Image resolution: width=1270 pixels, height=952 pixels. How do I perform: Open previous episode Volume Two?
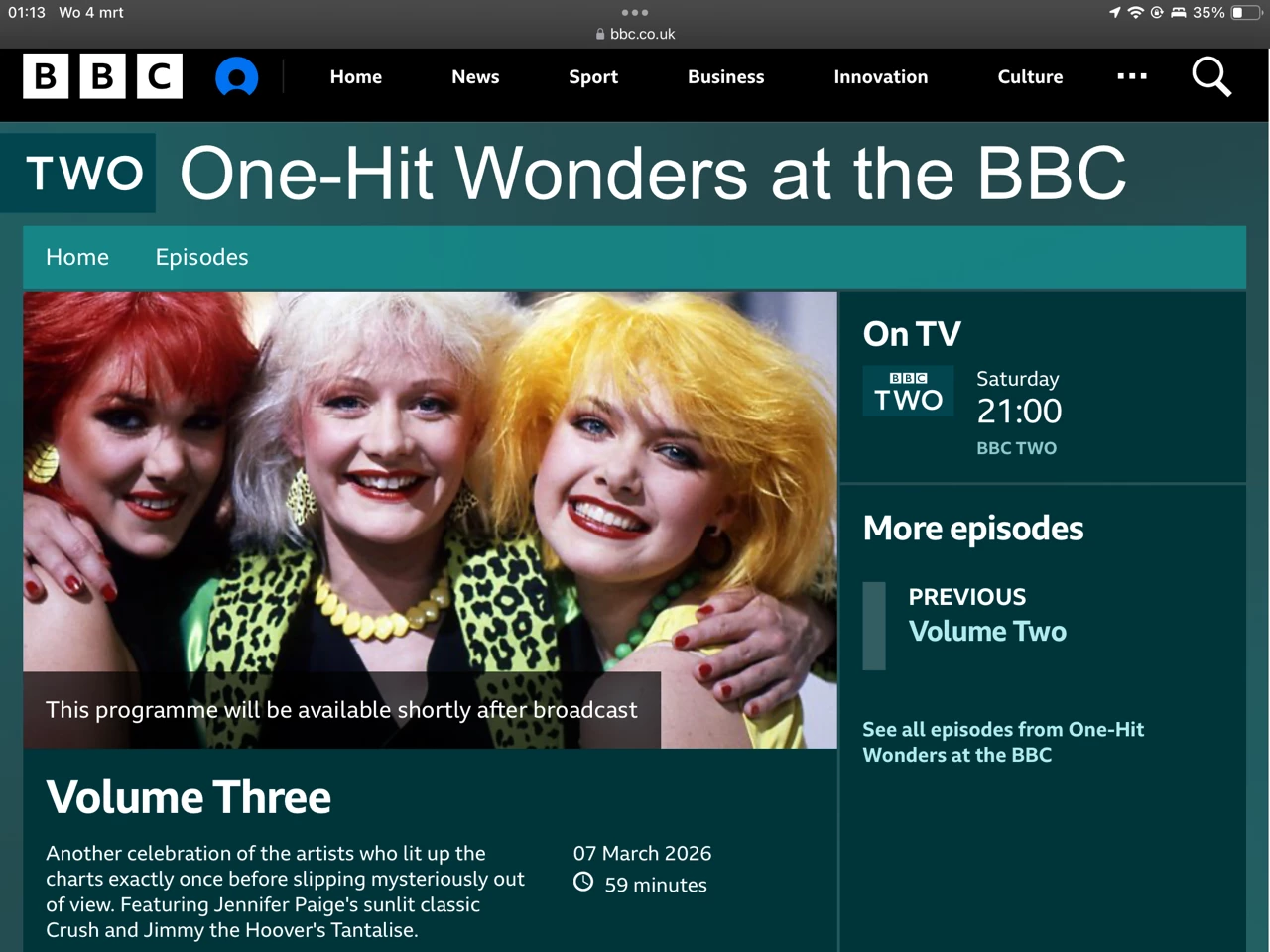point(987,631)
